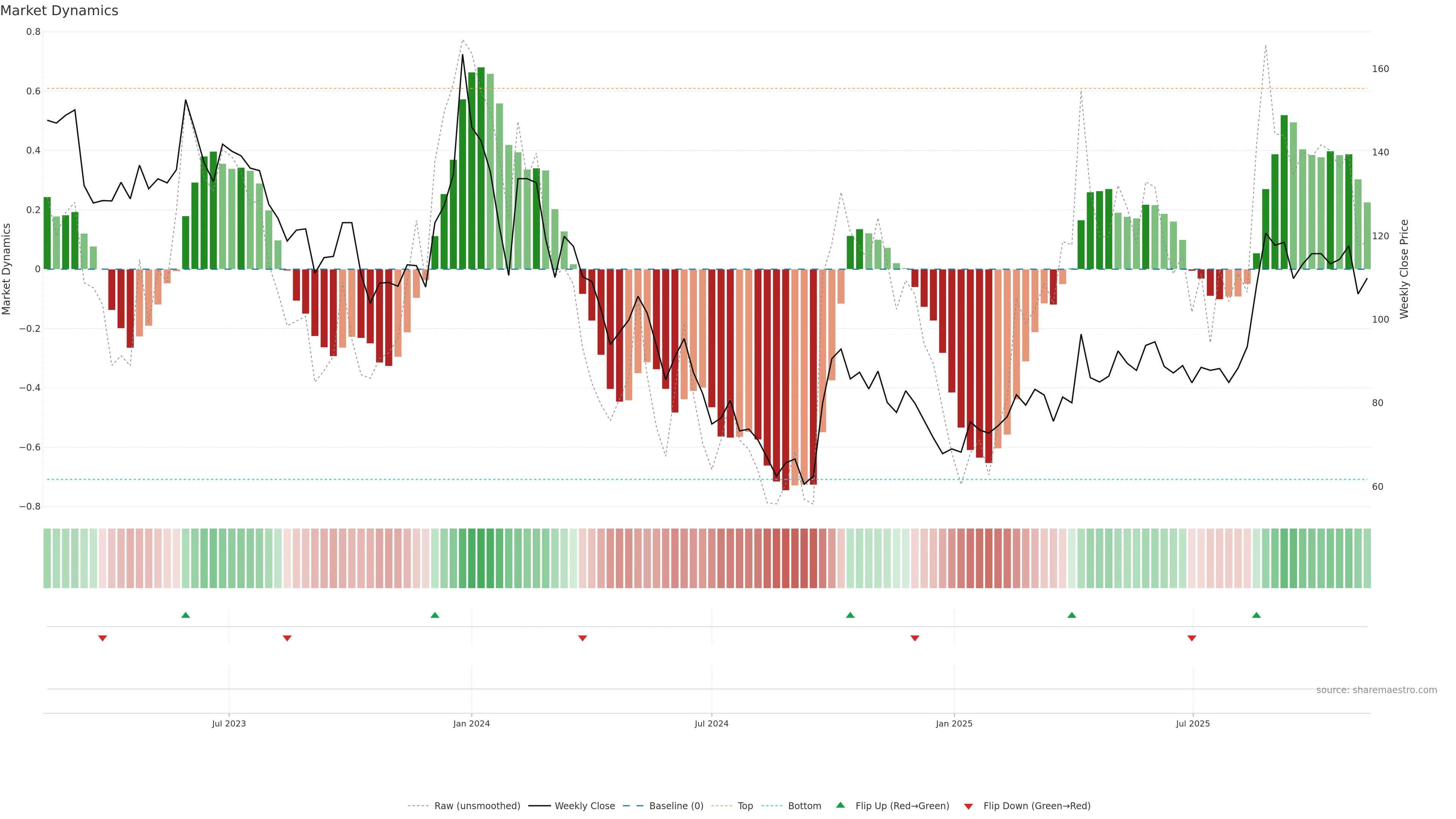The width and height of the screenshot is (1456, 819).
Task: Hide the Top threshold legend series
Action: click(745, 806)
